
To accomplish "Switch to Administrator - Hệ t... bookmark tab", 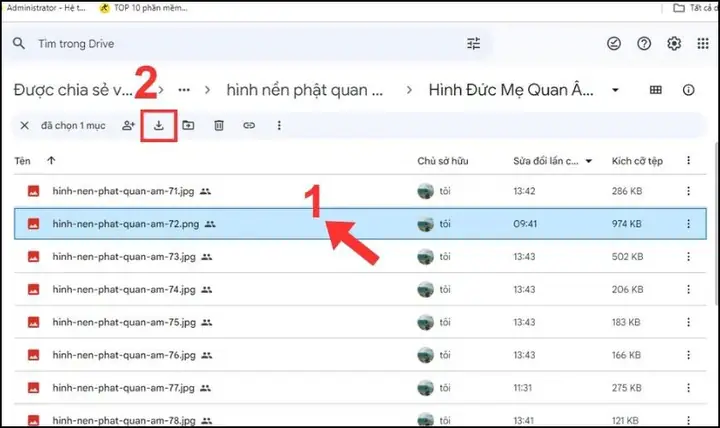I will pyautogui.click(x=45, y=8).
